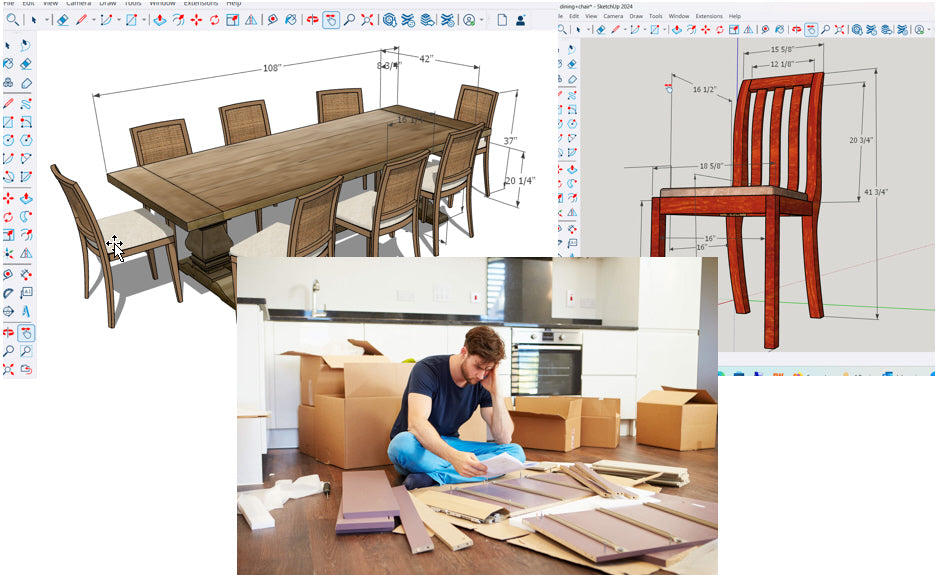Open the Tools menu in the chair window
Image resolution: width=938 pixels, height=575 pixels.
pyautogui.click(x=655, y=17)
